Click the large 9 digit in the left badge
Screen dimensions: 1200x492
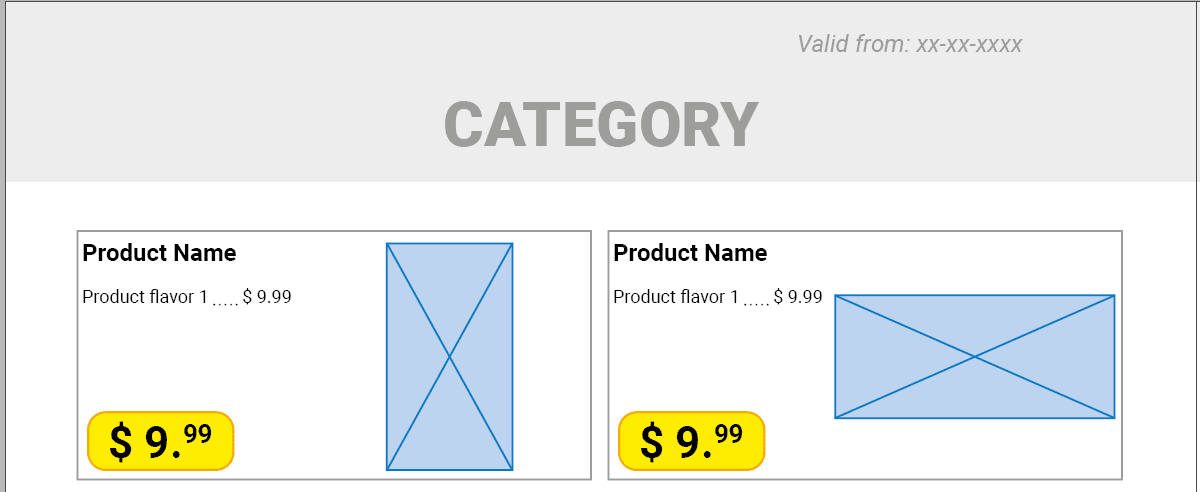(158, 442)
